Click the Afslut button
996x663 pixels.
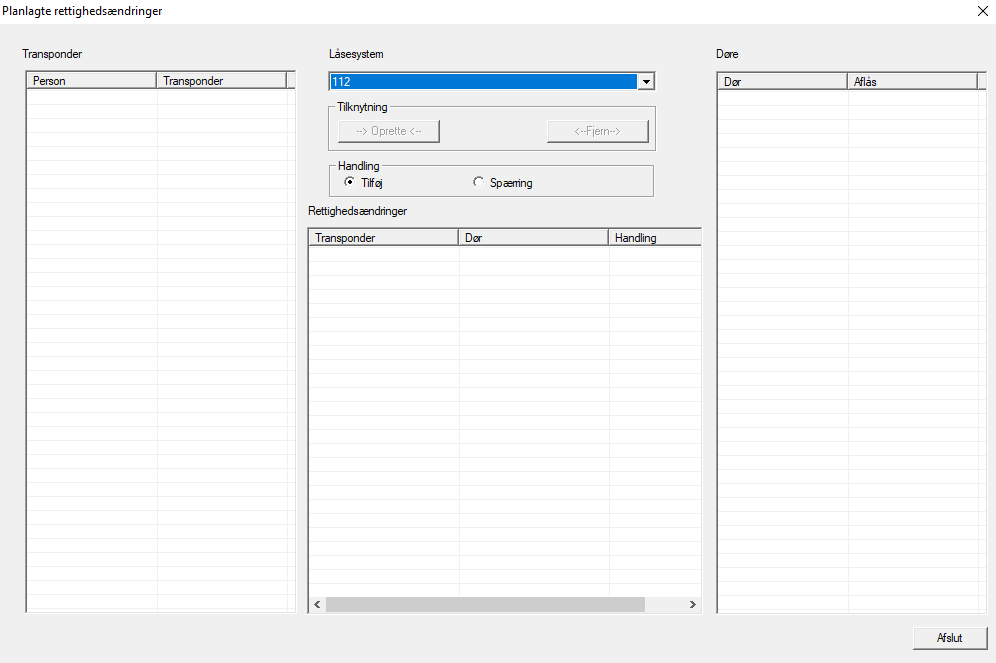pyautogui.click(x=949, y=638)
